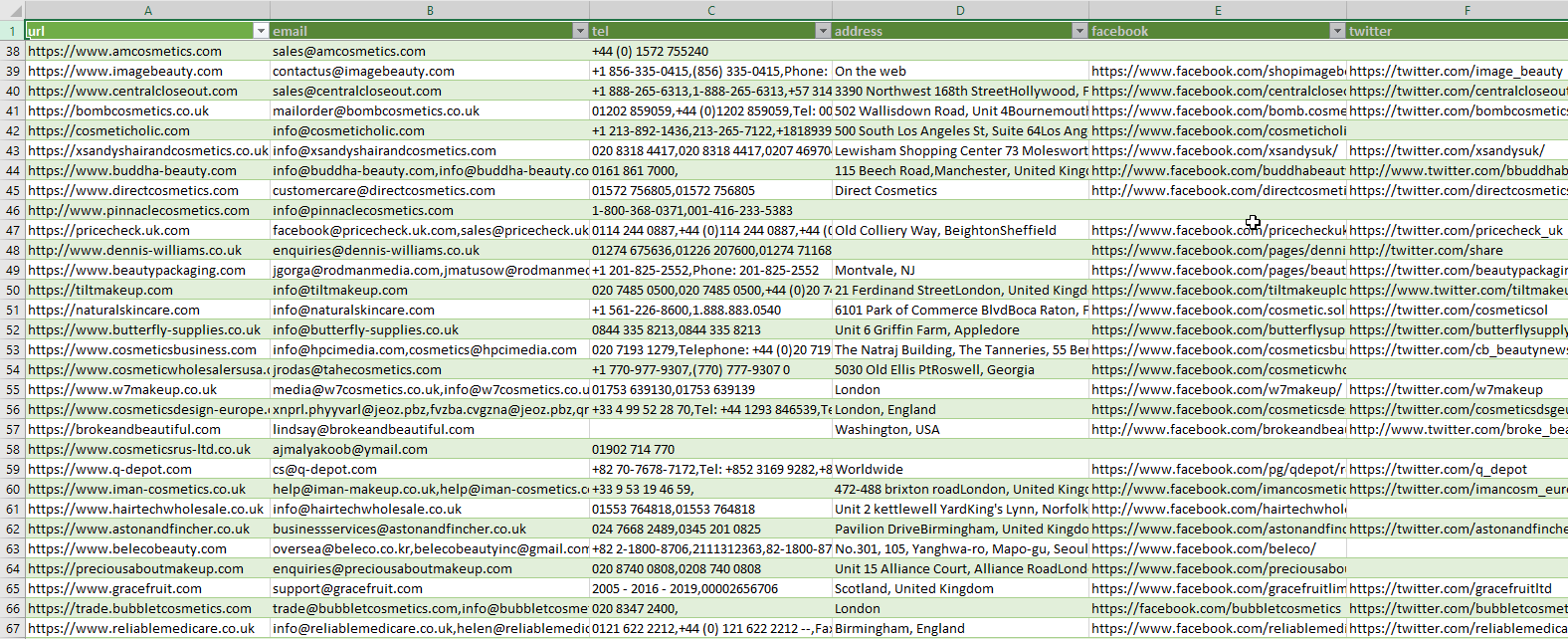The height and width of the screenshot is (639, 1568).
Task: Click cell Washington, USA
Action: [960, 429]
